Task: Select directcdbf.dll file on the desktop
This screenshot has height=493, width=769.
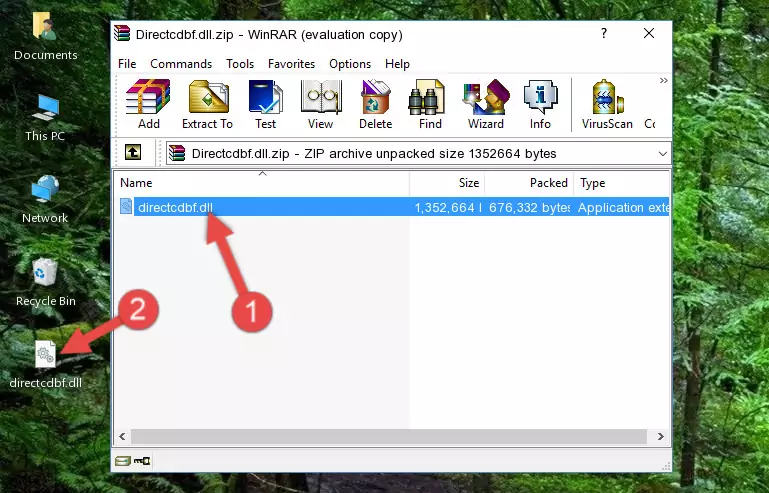Action: pos(46,364)
